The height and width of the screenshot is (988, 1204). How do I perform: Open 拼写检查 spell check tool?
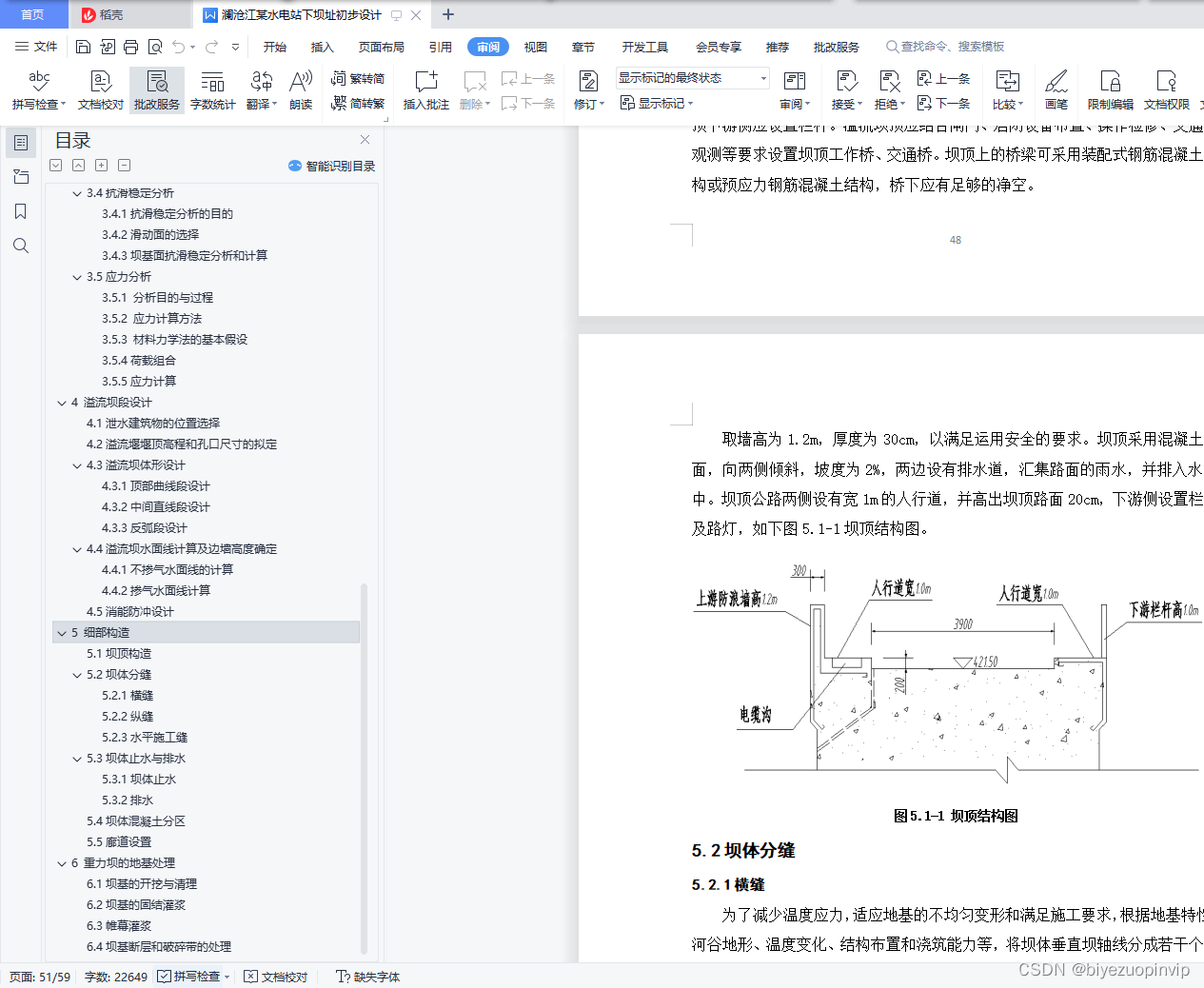(38, 90)
